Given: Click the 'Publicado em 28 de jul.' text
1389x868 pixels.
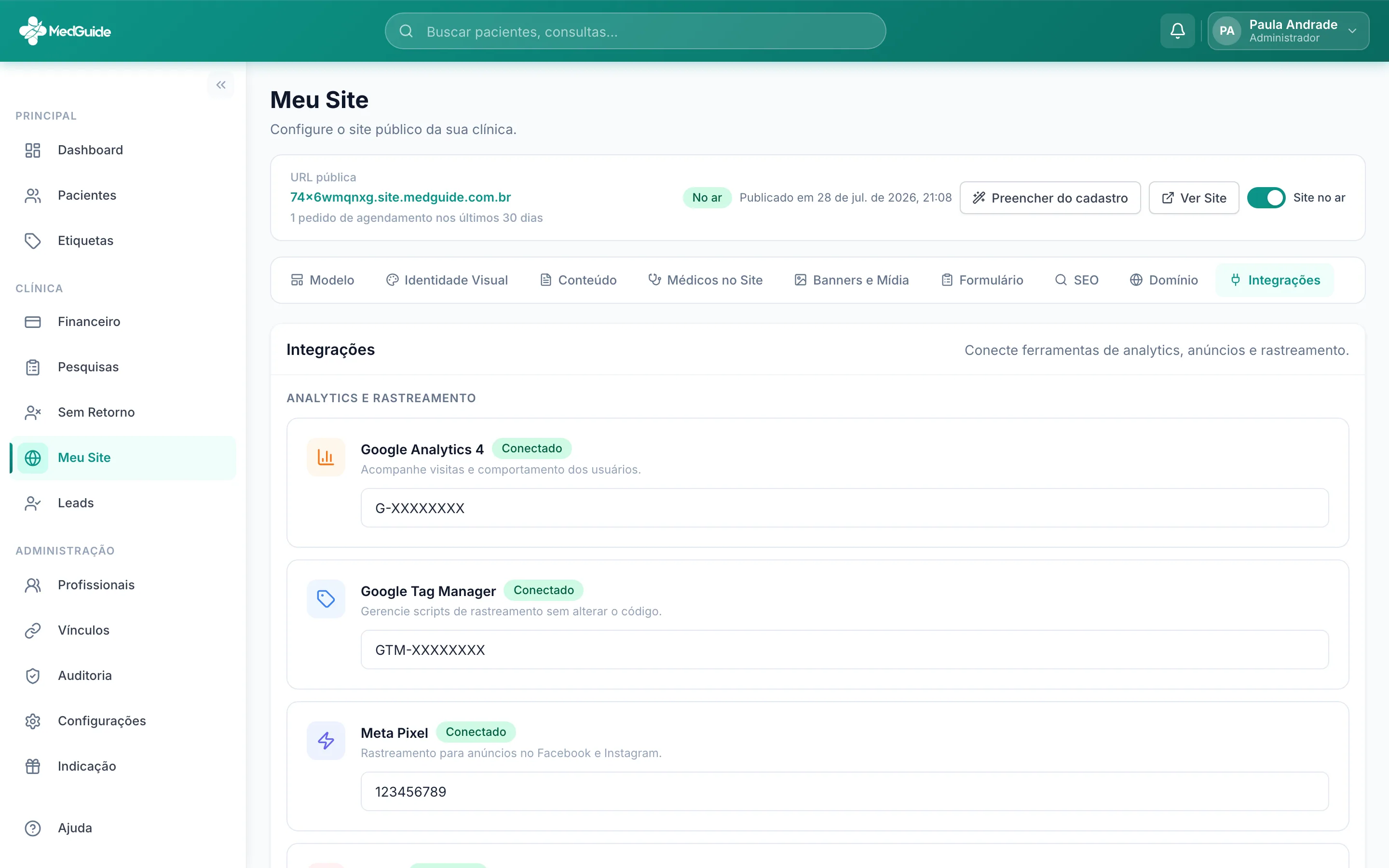Looking at the screenshot, I should (845, 198).
